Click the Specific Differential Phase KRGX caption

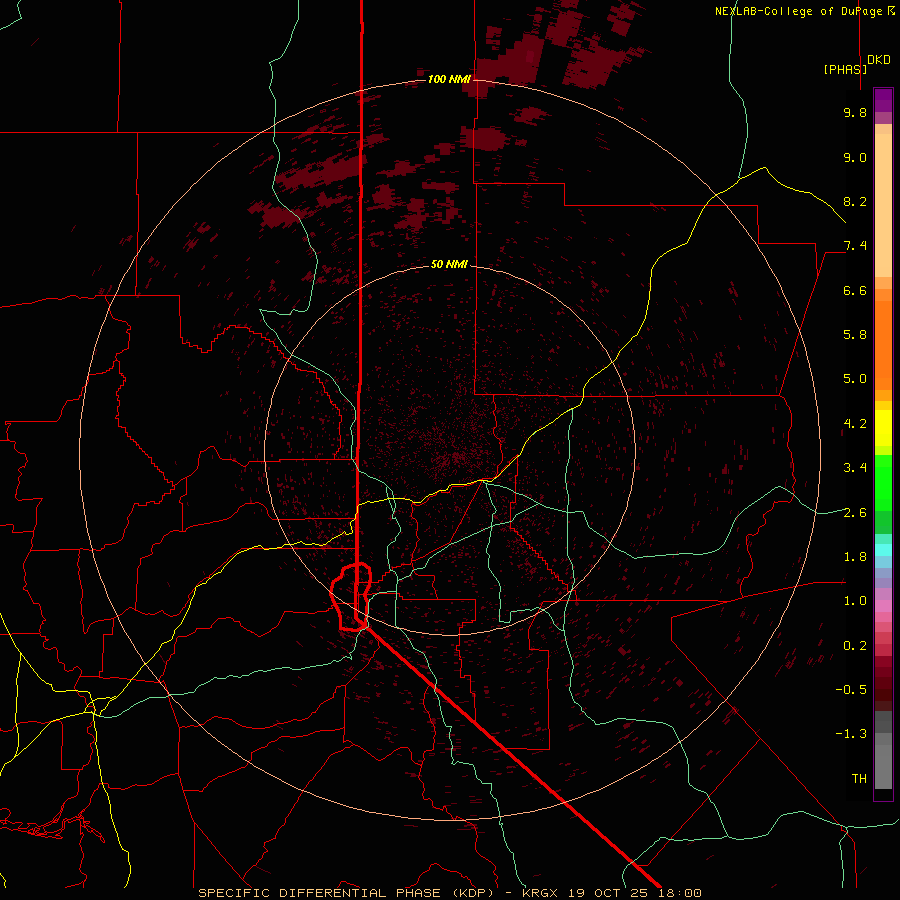pos(449,893)
